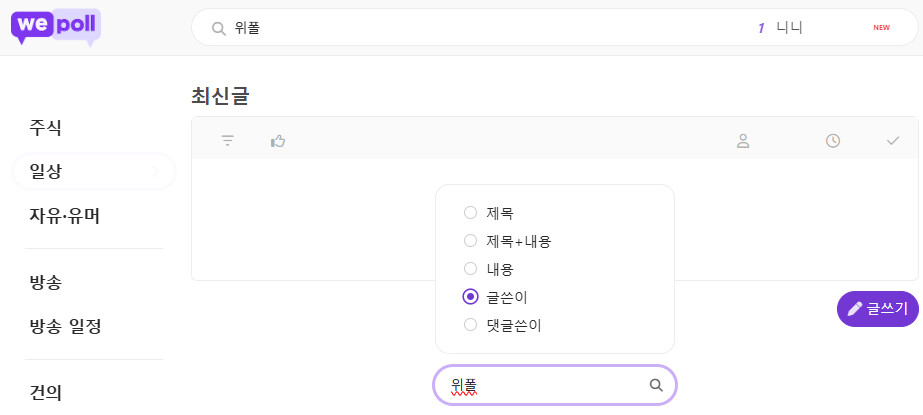Click the magnifier icon in top search bar

coord(218,28)
